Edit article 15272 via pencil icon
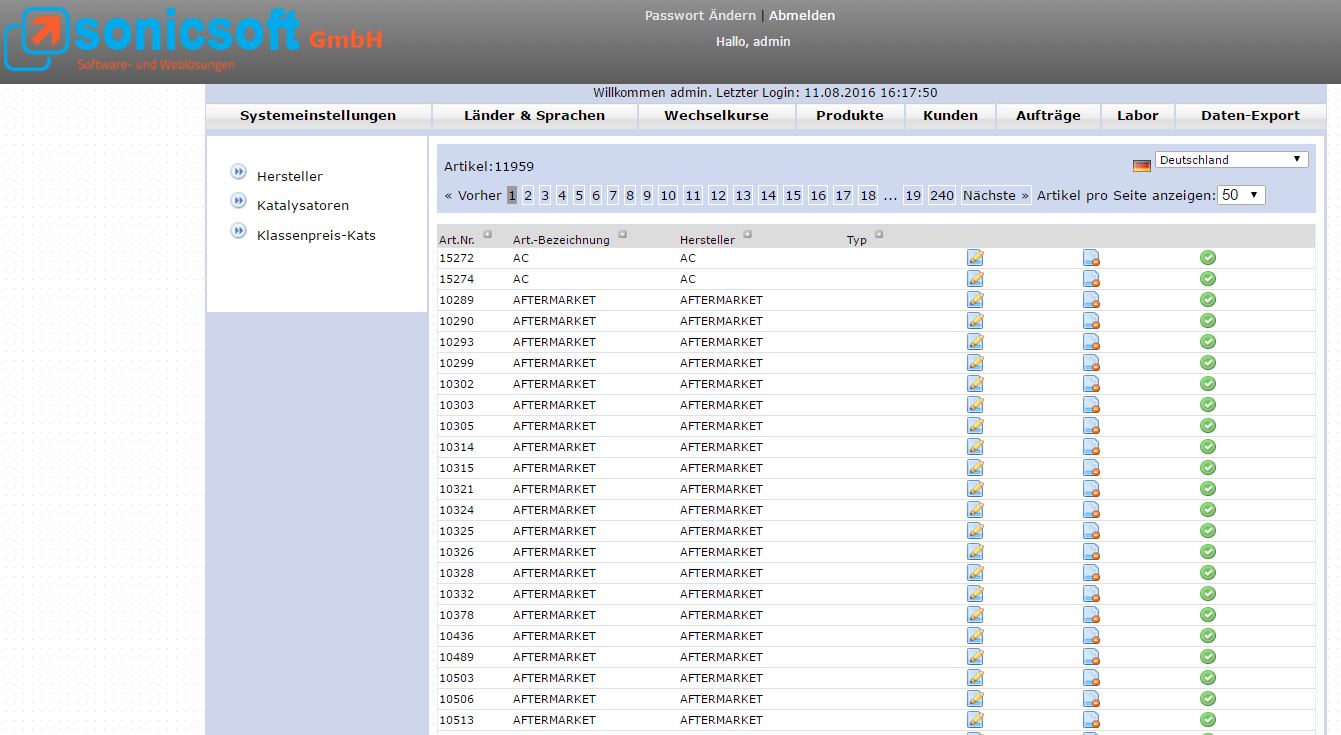 [975, 258]
